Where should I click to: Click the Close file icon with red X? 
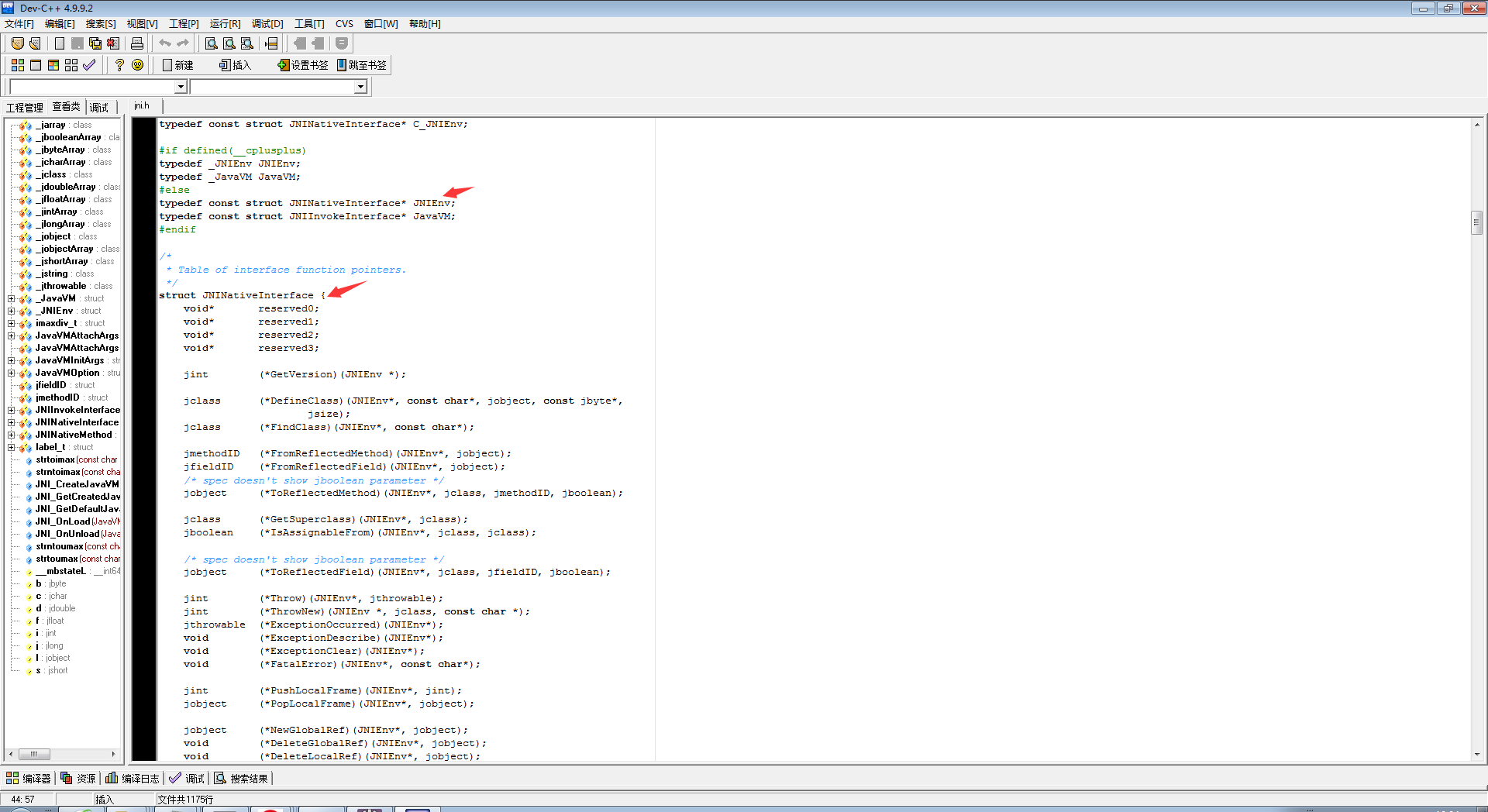coord(113,43)
